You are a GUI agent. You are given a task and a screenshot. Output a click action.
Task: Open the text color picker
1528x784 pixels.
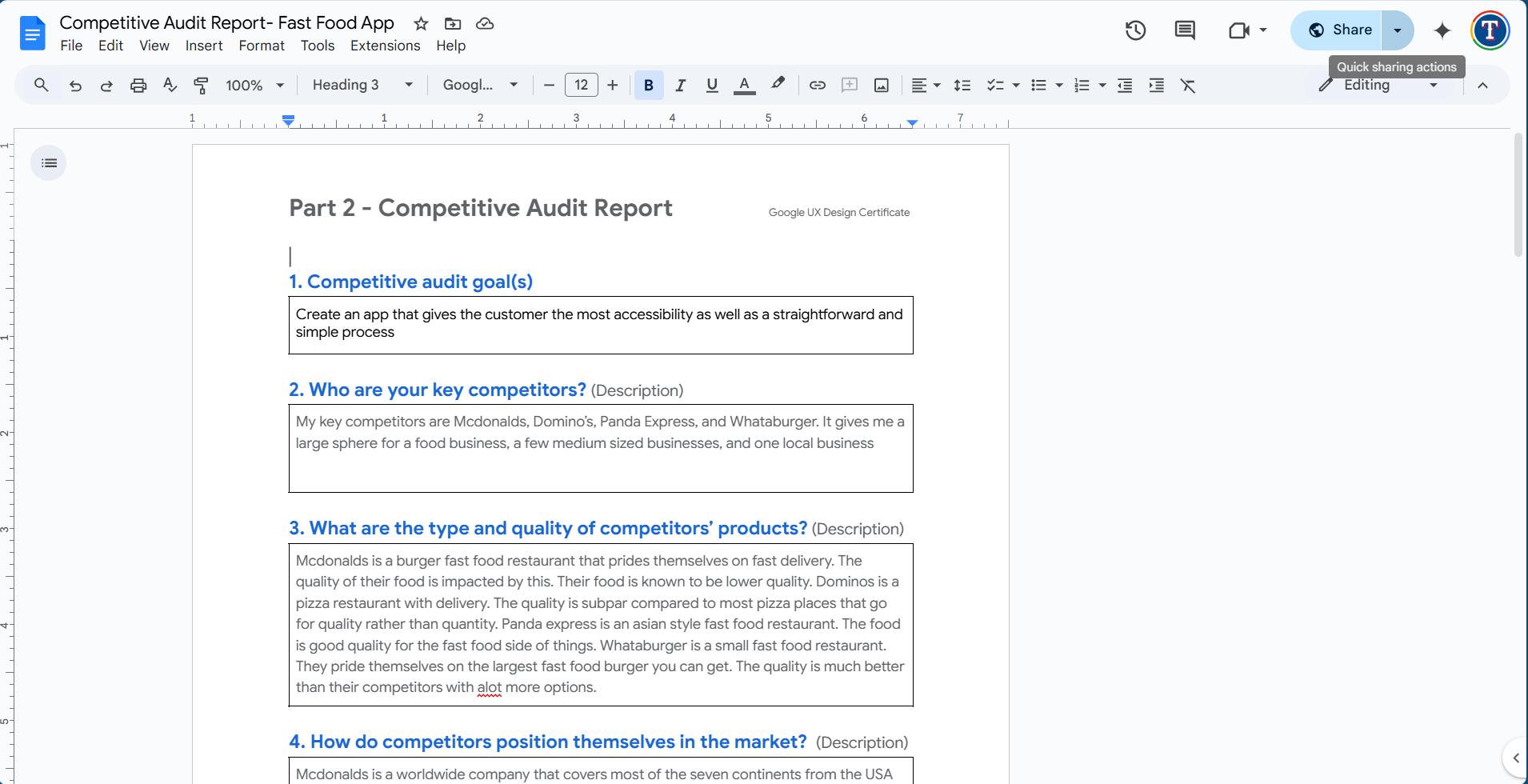coord(744,85)
